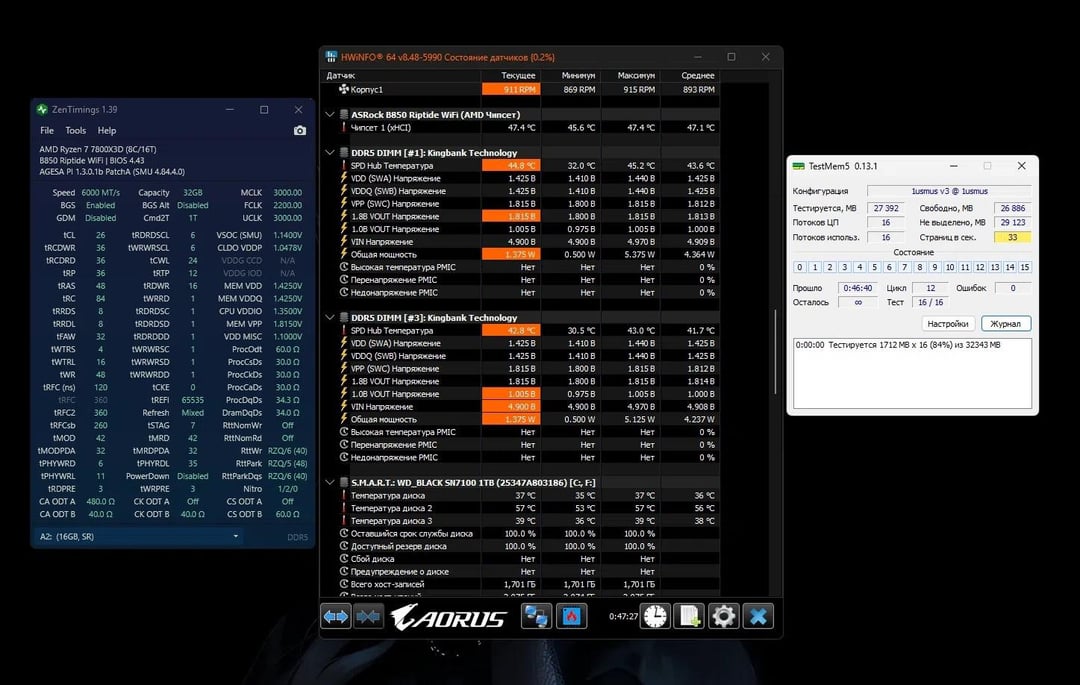1080x685 pixels.
Task: Click the 6000 MT/s Speed value in ZenTimings
Action: coord(101,193)
